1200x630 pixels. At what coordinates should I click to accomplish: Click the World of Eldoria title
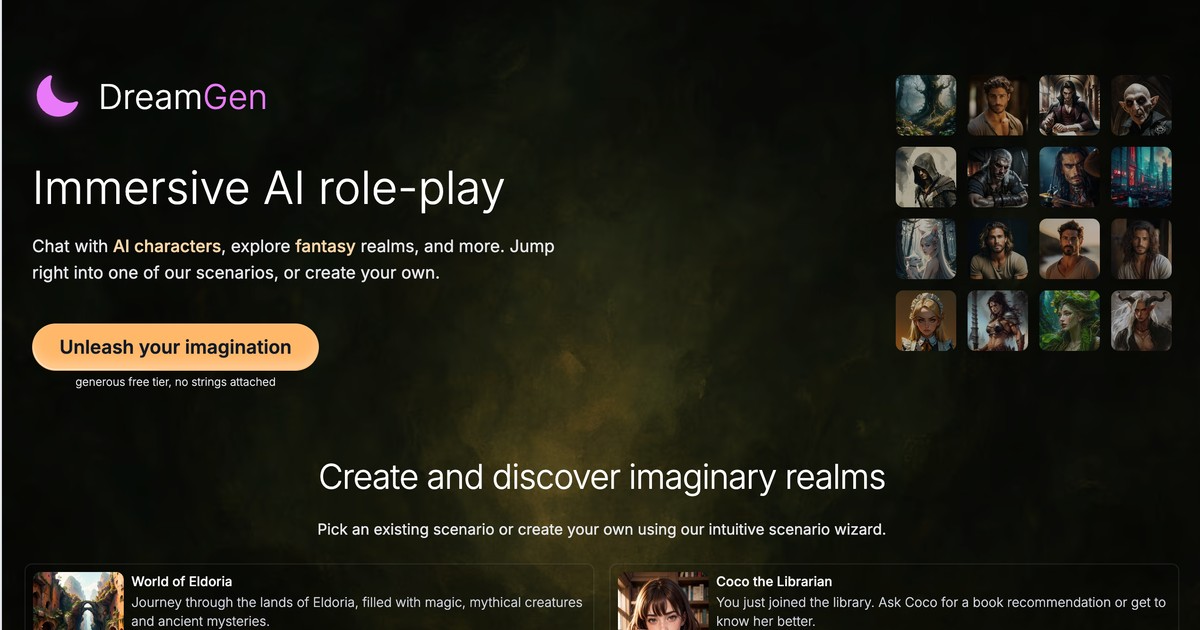[182, 581]
